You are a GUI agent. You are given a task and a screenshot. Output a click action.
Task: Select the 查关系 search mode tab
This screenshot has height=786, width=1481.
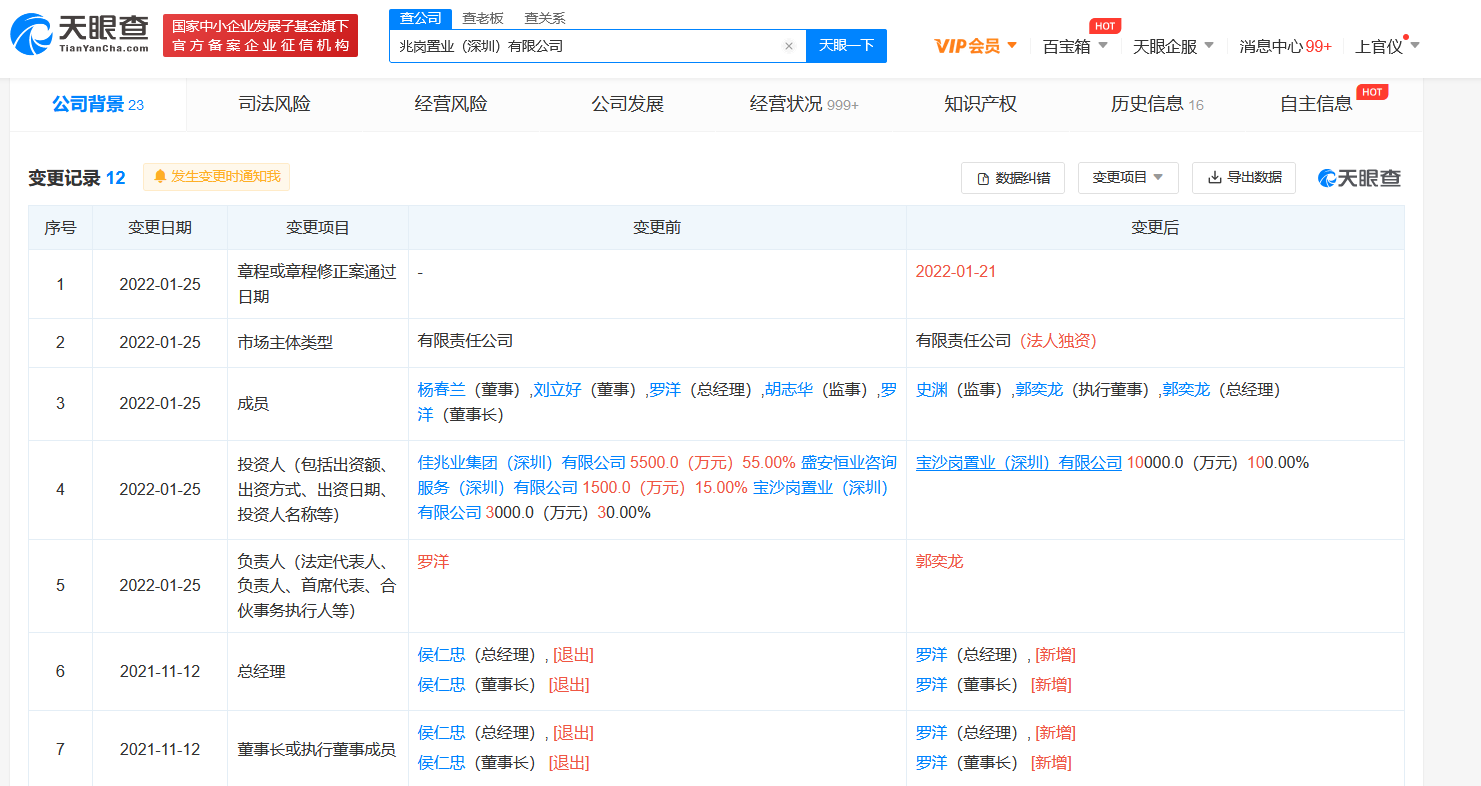point(545,18)
